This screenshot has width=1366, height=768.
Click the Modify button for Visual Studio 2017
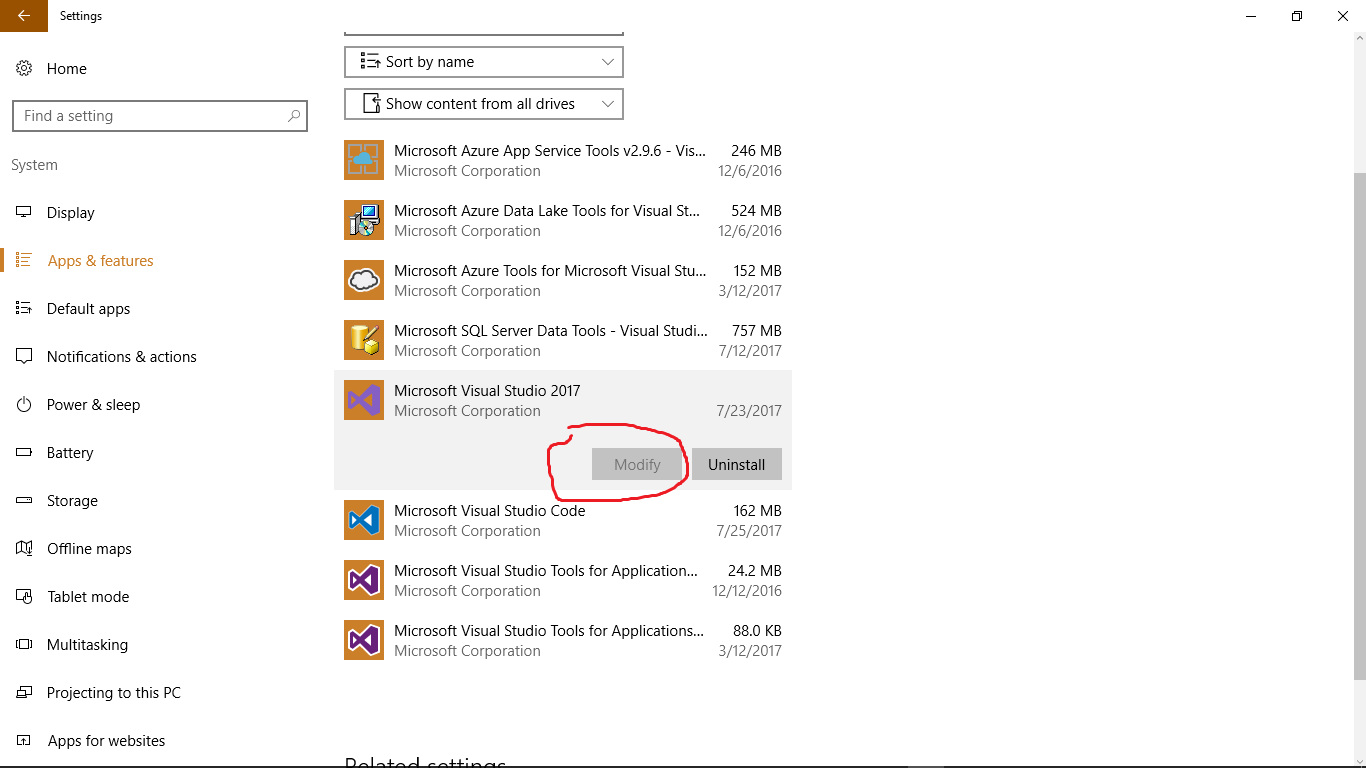(x=637, y=464)
